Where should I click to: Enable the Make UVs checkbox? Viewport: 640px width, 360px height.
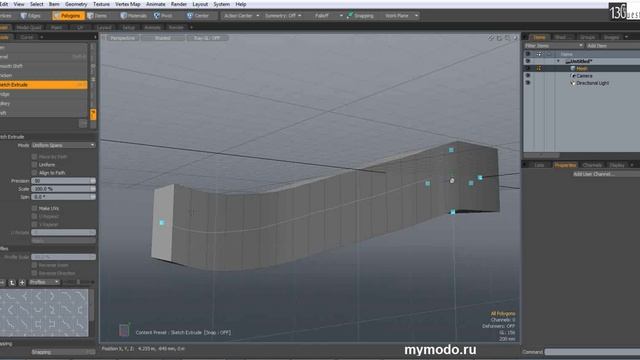coord(34,208)
